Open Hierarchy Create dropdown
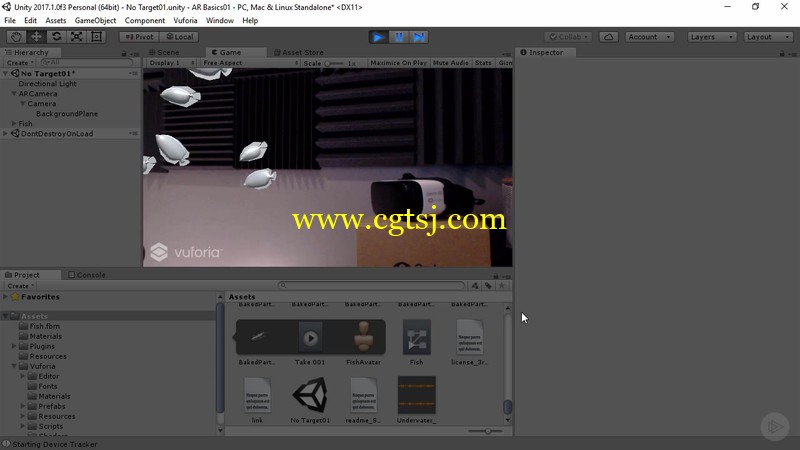The image size is (800, 450). pos(20,62)
